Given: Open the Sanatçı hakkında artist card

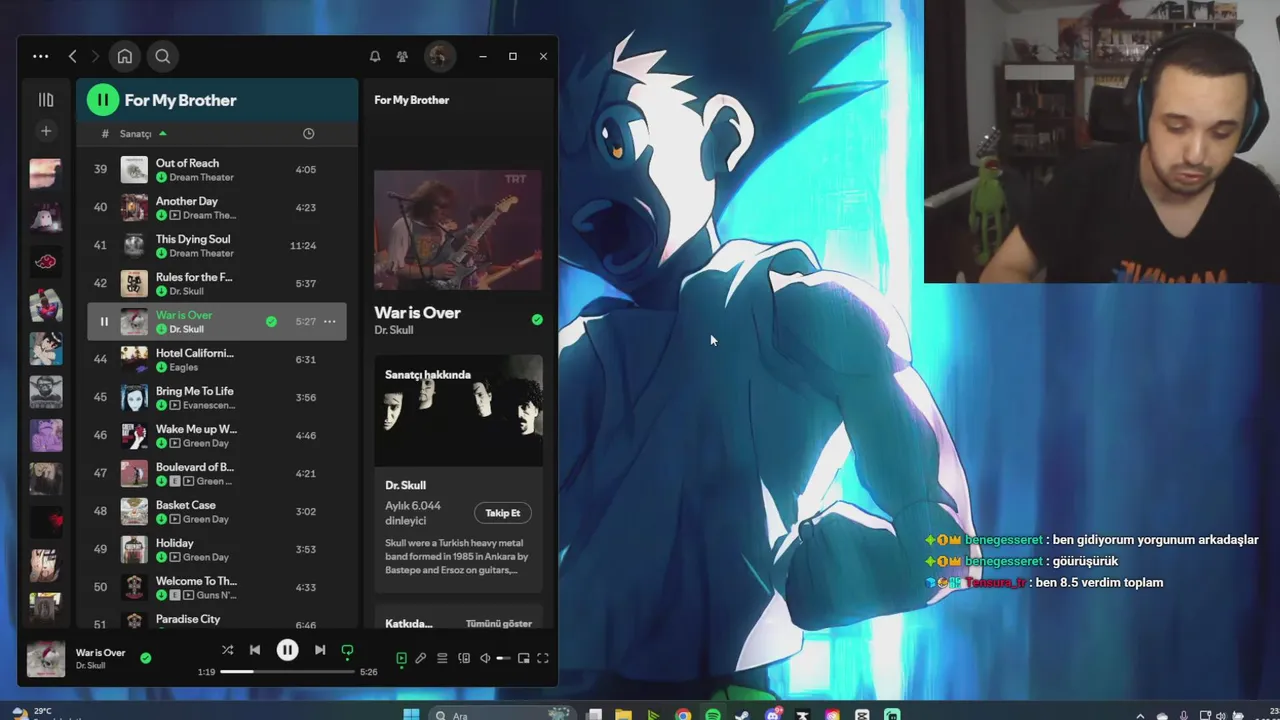Looking at the screenshot, I should [x=459, y=473].
